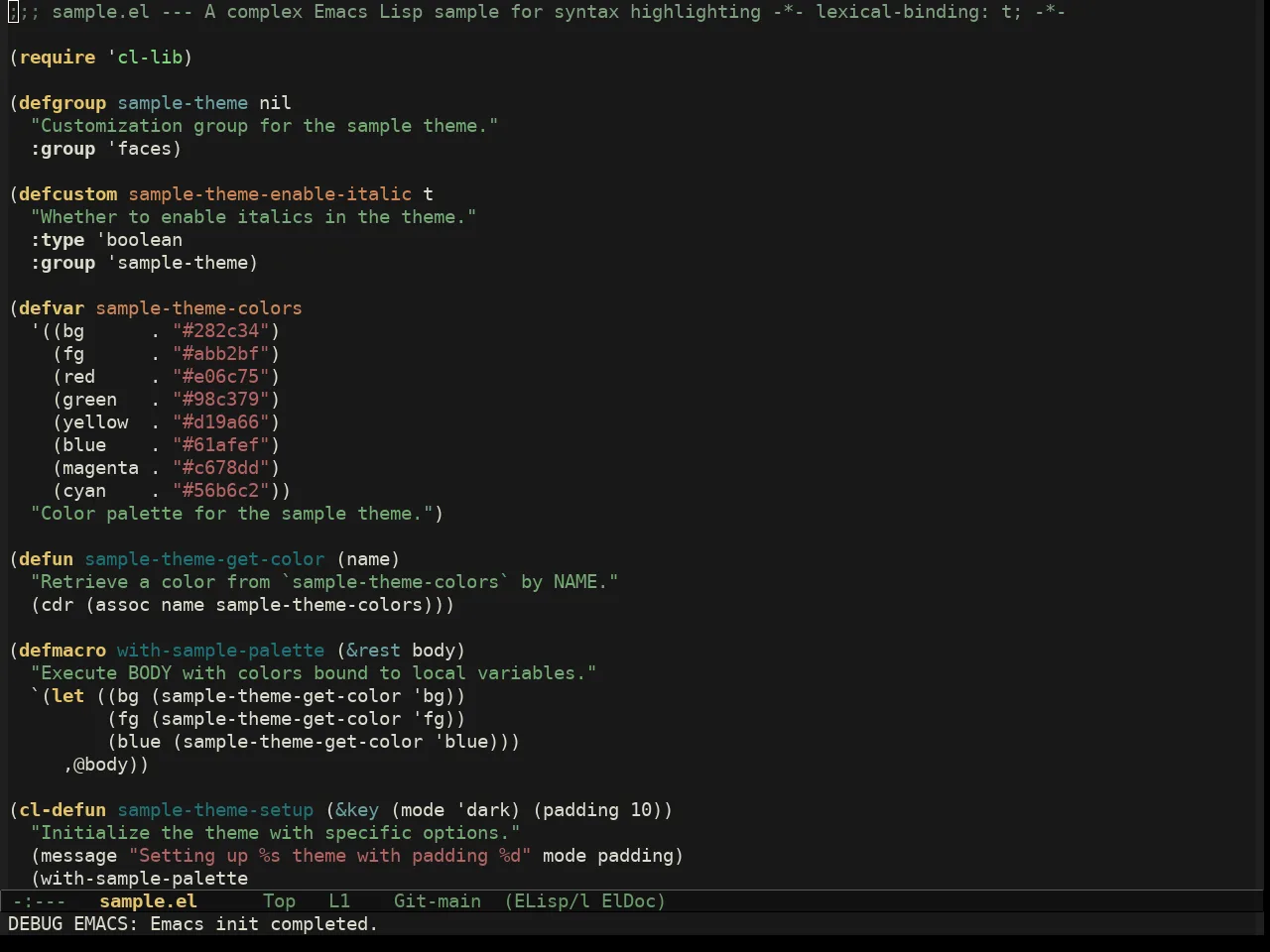Click the 'blue symbol in the let binding
Viewport: 1270px width, 952px height.
(460, 741)
